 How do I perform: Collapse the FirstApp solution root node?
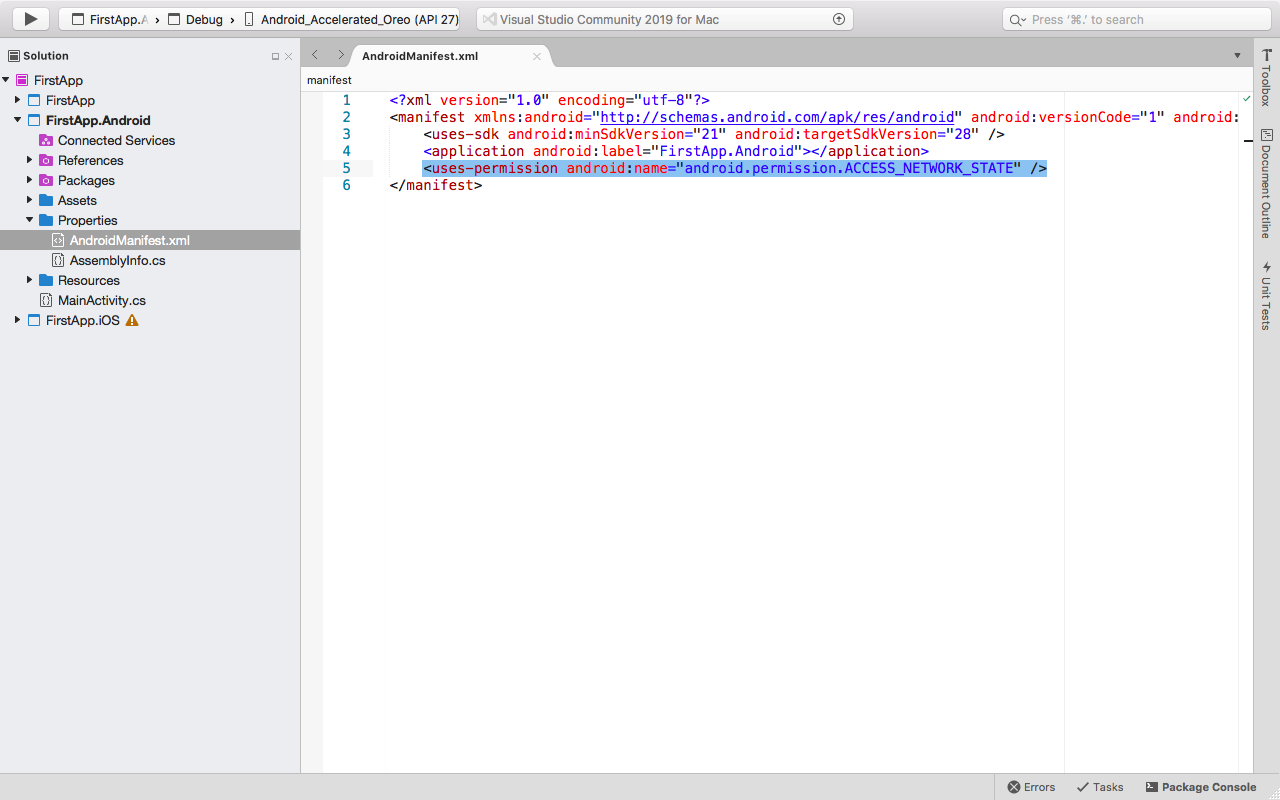point(6,80)
